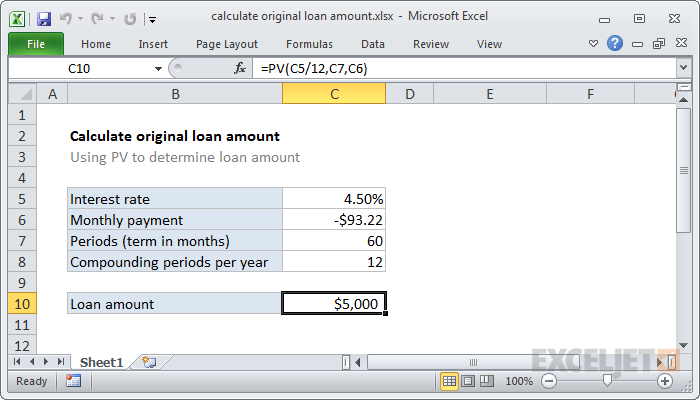Switch to Normal view in status bar
700x400 pixels.
coord(450,381)
